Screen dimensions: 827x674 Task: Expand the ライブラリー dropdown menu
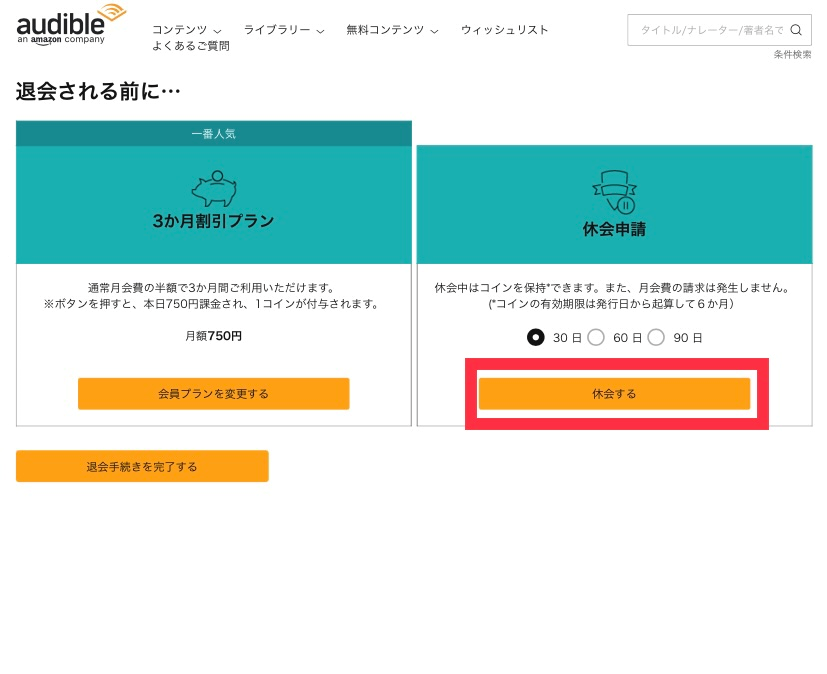point(284,30)
